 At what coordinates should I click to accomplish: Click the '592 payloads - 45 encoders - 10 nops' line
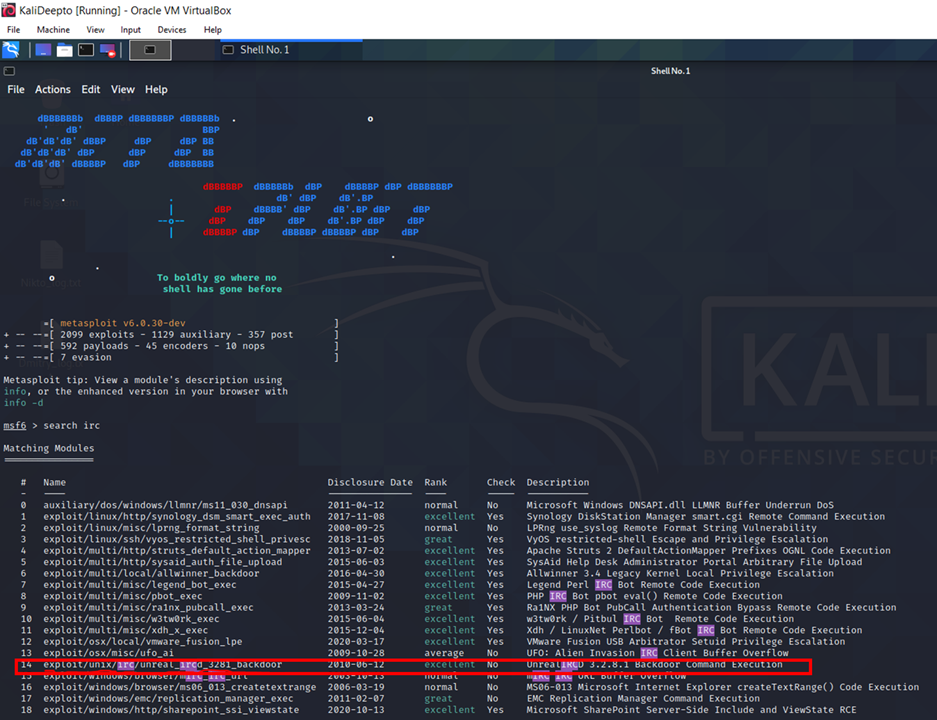163,346
